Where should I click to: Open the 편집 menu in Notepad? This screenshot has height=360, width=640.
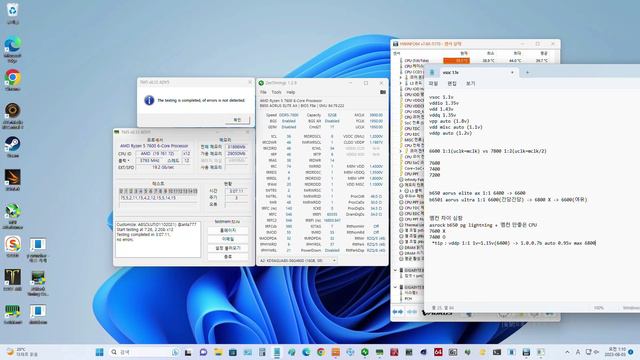[452, 83]
